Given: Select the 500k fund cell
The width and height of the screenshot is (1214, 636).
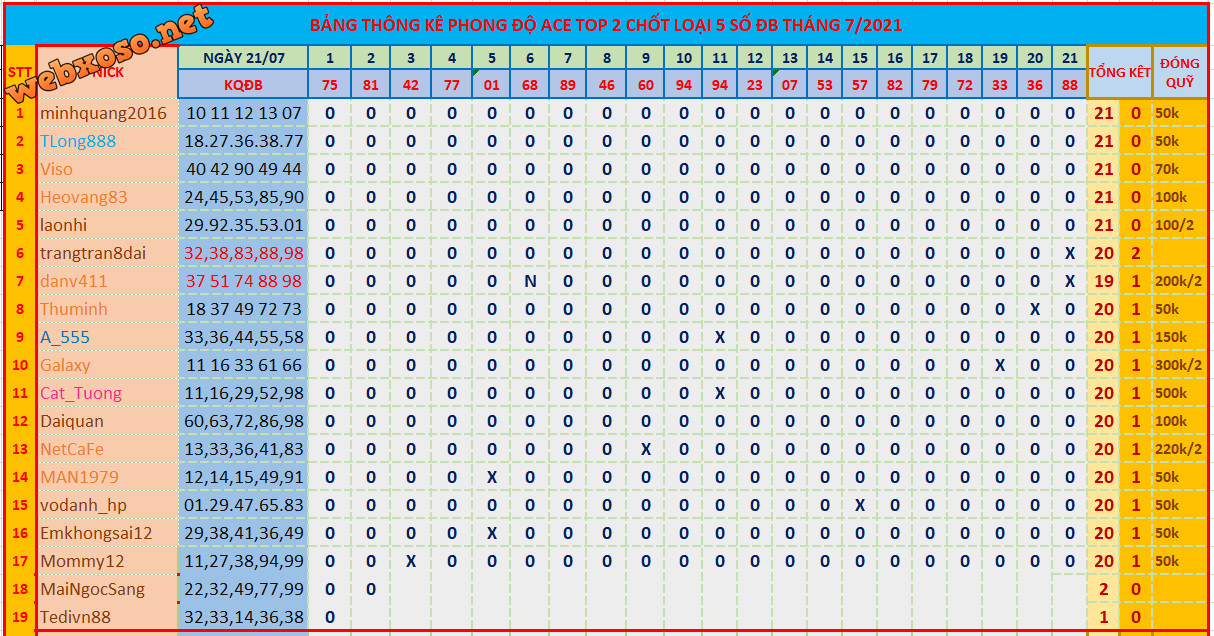Looking at the screenshot, I should 1179,393.
